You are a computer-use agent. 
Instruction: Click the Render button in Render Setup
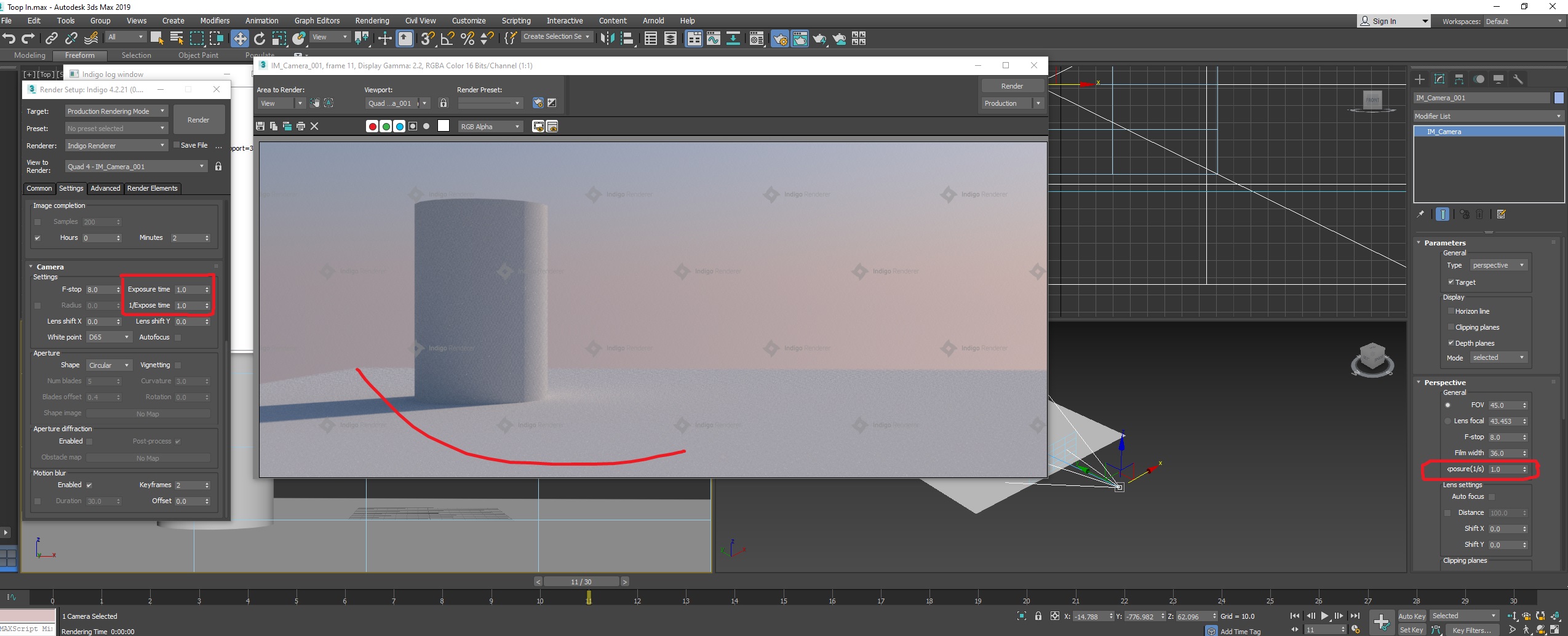(x=198, y=120)
